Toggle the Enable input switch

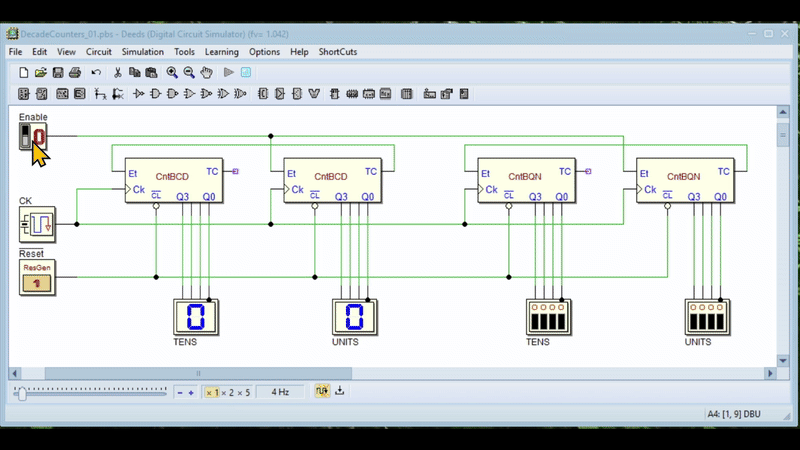click(33, 137)
